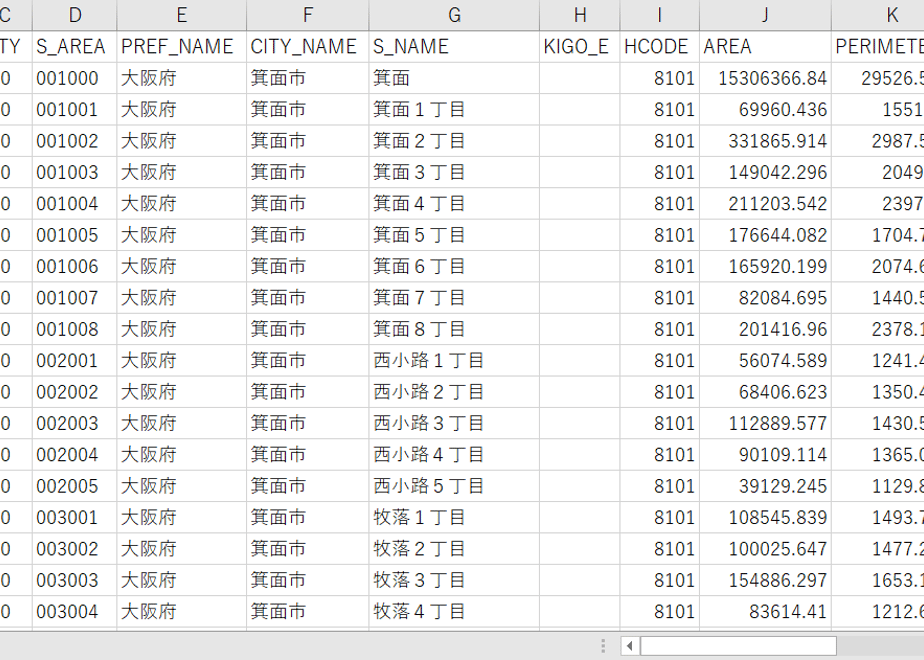Select column F header
The height and width of the screenshot is (660, 924).
click(308, 15)
